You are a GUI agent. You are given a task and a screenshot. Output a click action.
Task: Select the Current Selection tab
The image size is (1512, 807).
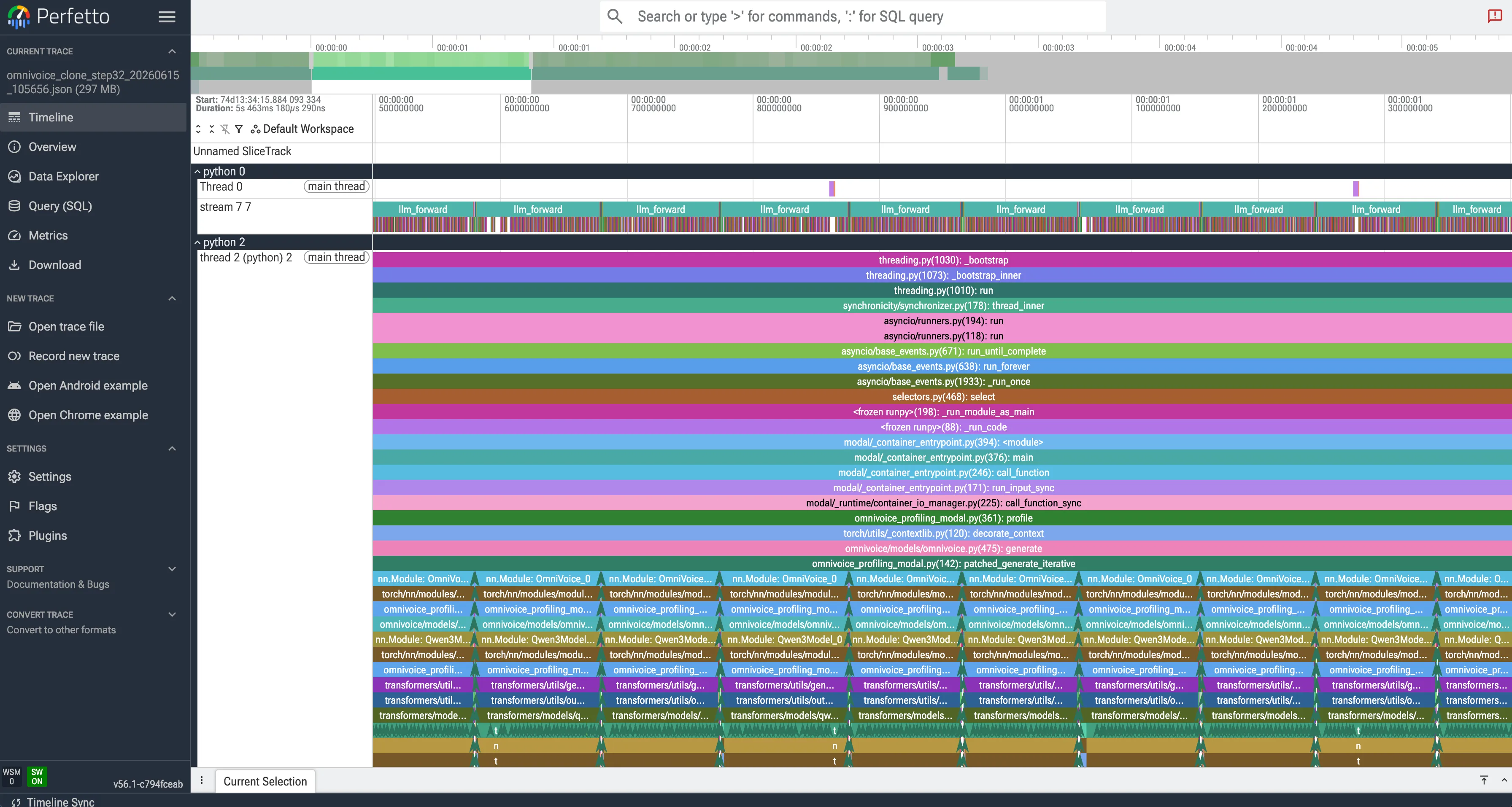pyautogui.click(x=265, y=781)
